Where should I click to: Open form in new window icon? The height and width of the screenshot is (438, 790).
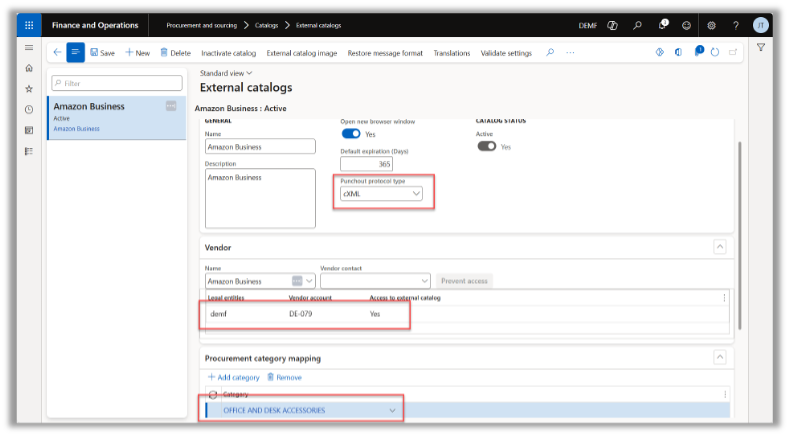tap(733, 52)
